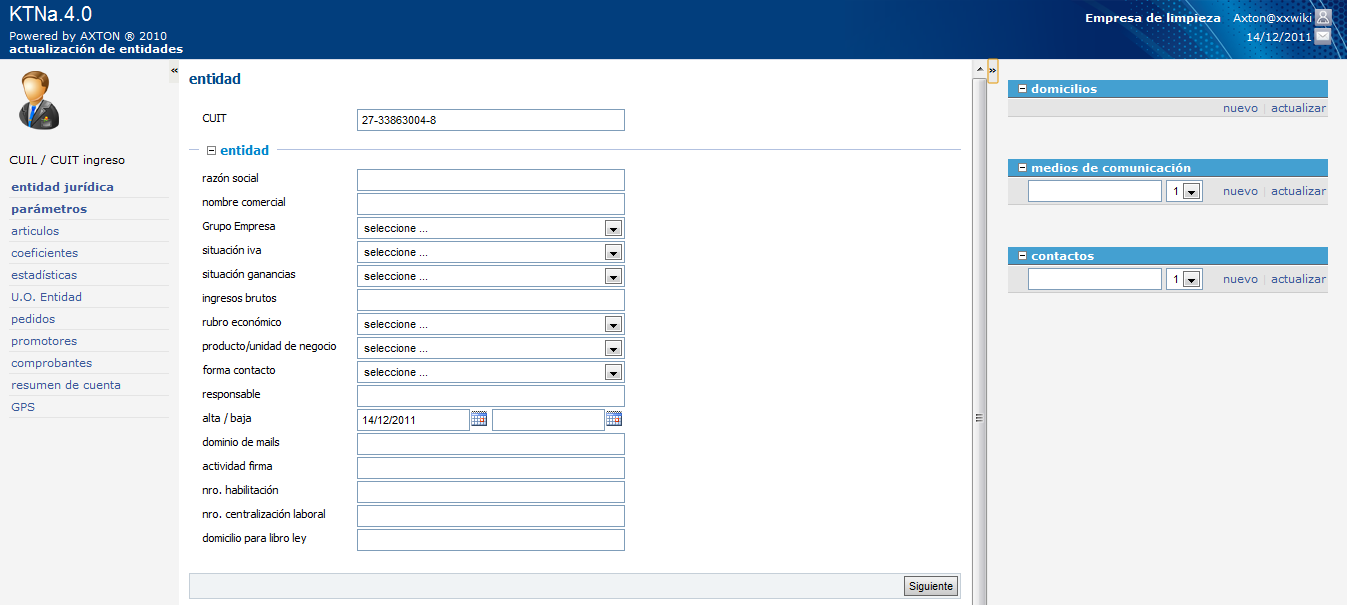Open the articulos menu item

35,231
